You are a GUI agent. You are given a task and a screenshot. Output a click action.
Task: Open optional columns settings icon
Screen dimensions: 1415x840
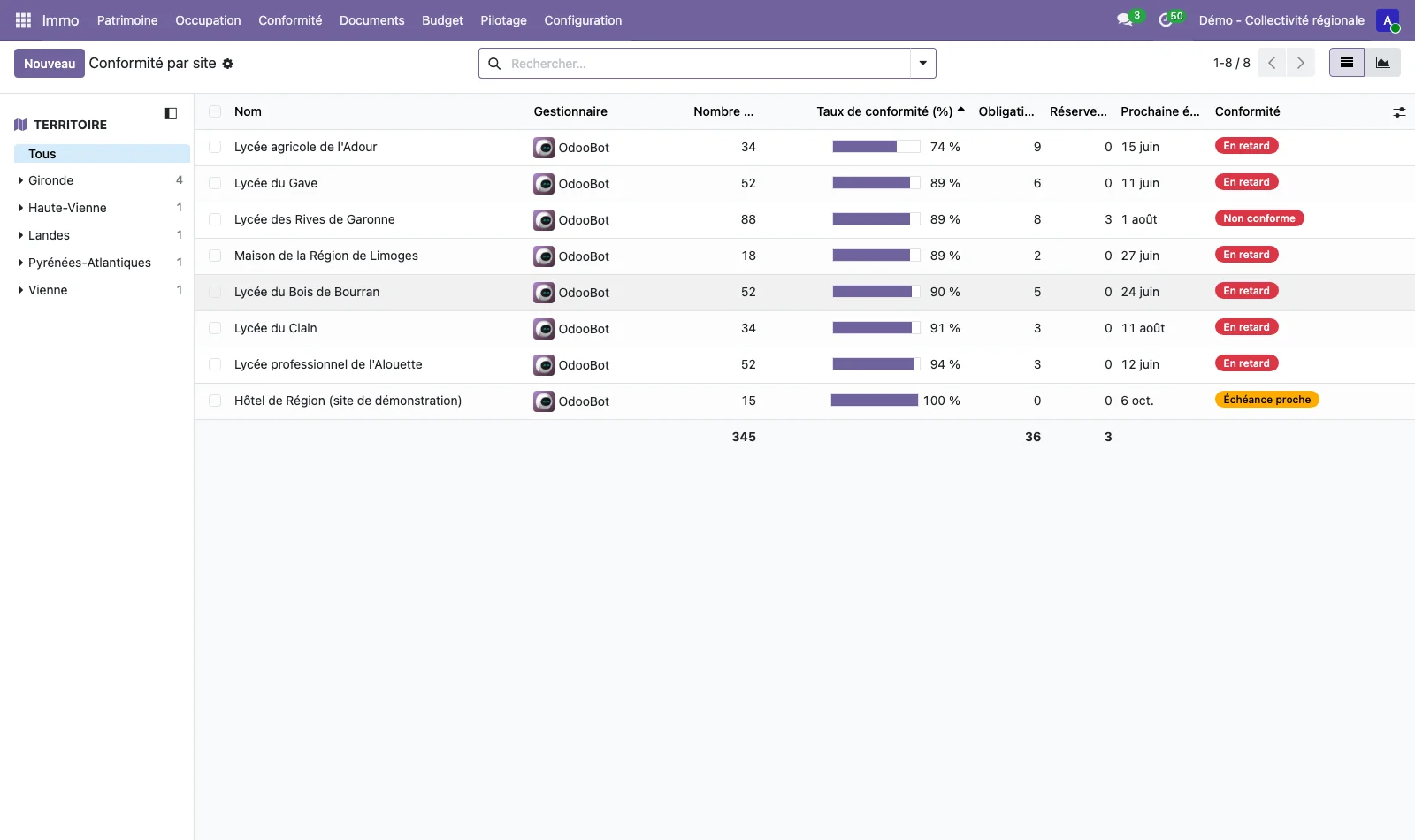pos(1399,112)
